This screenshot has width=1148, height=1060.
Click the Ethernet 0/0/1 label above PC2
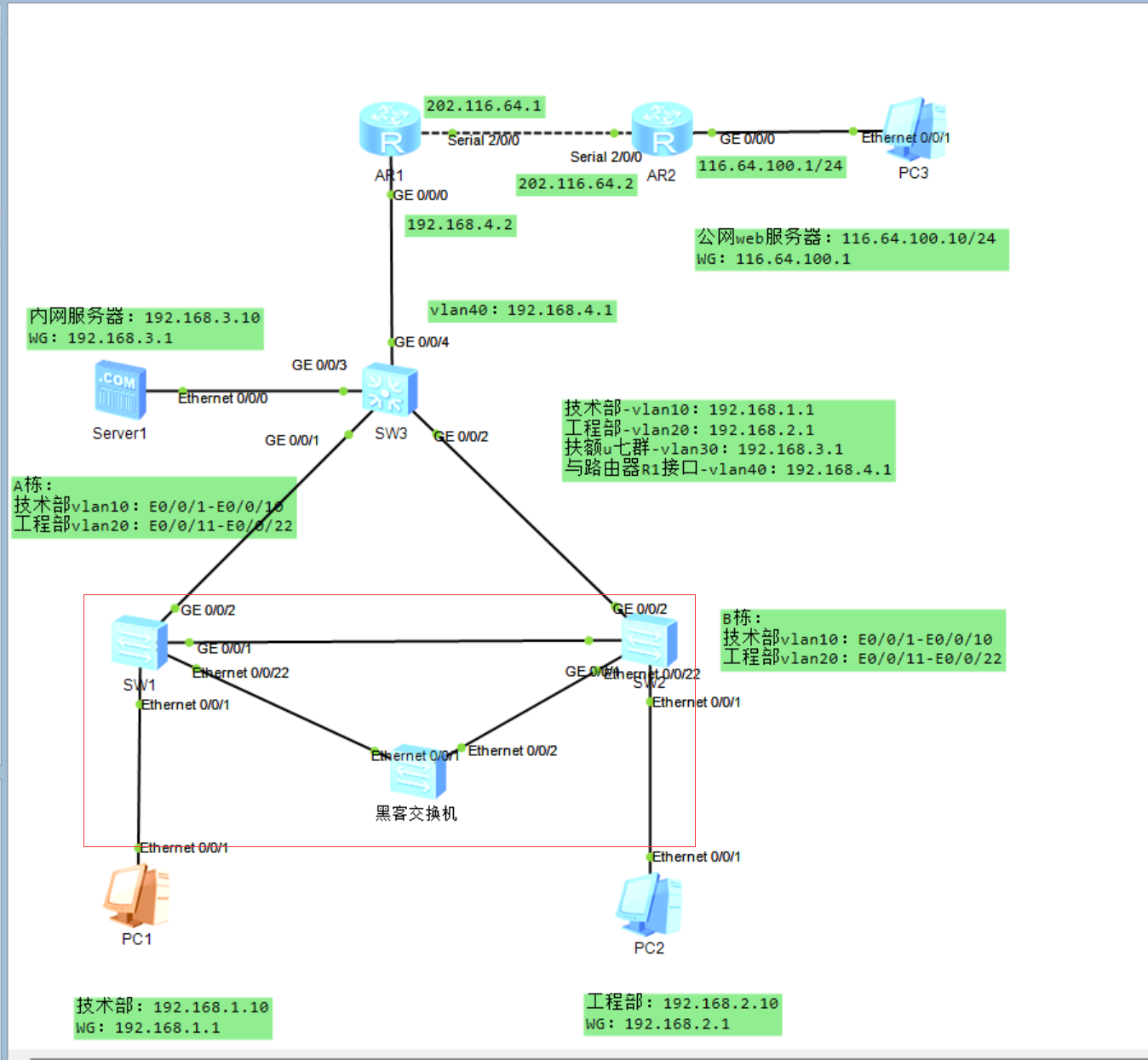pyautogui.click(x=697, y=857)
